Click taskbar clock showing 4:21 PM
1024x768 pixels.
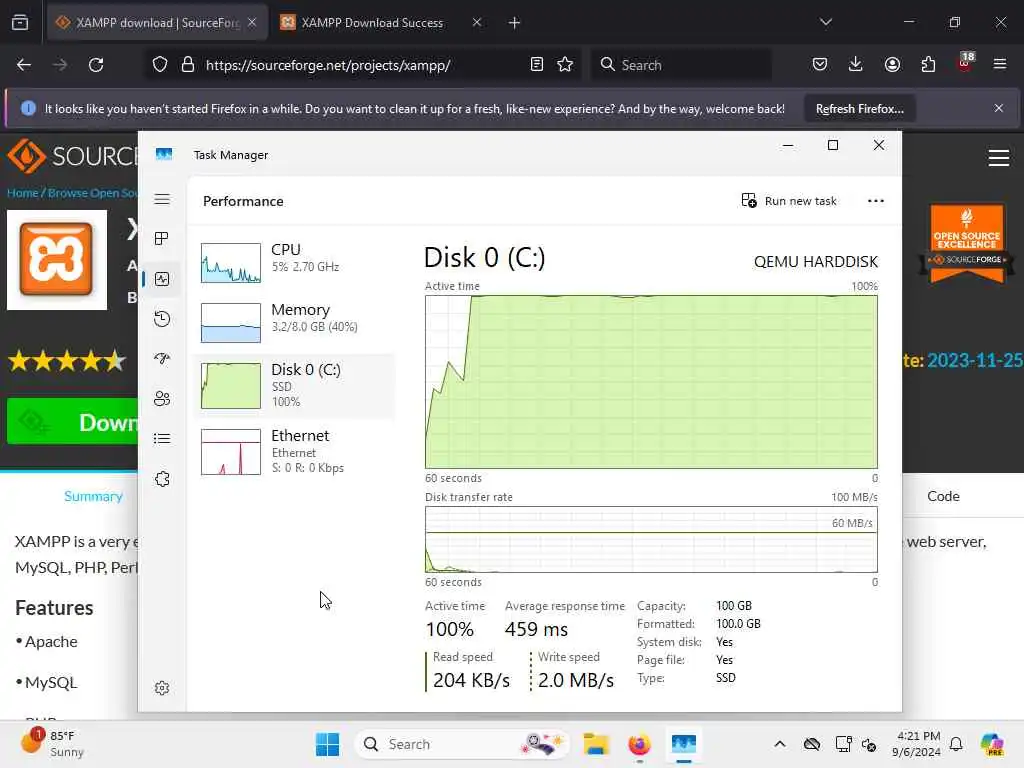pyautogui.click(x=917, y=744)
